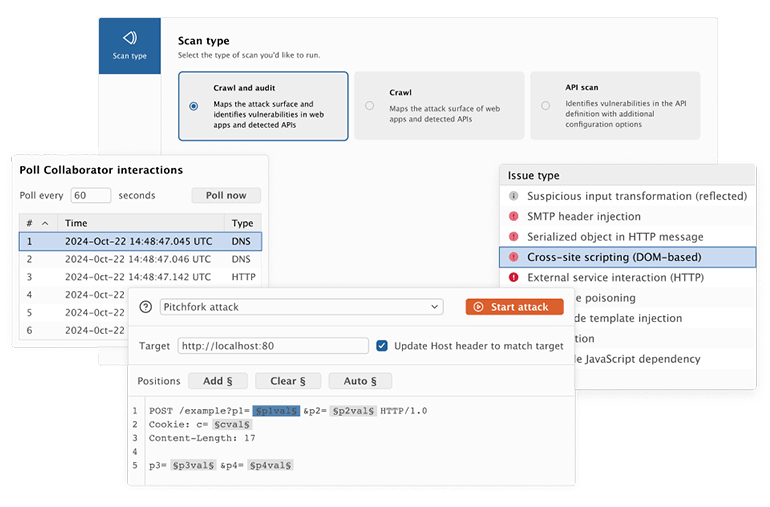Click the Target URL input field

(271, 346)
